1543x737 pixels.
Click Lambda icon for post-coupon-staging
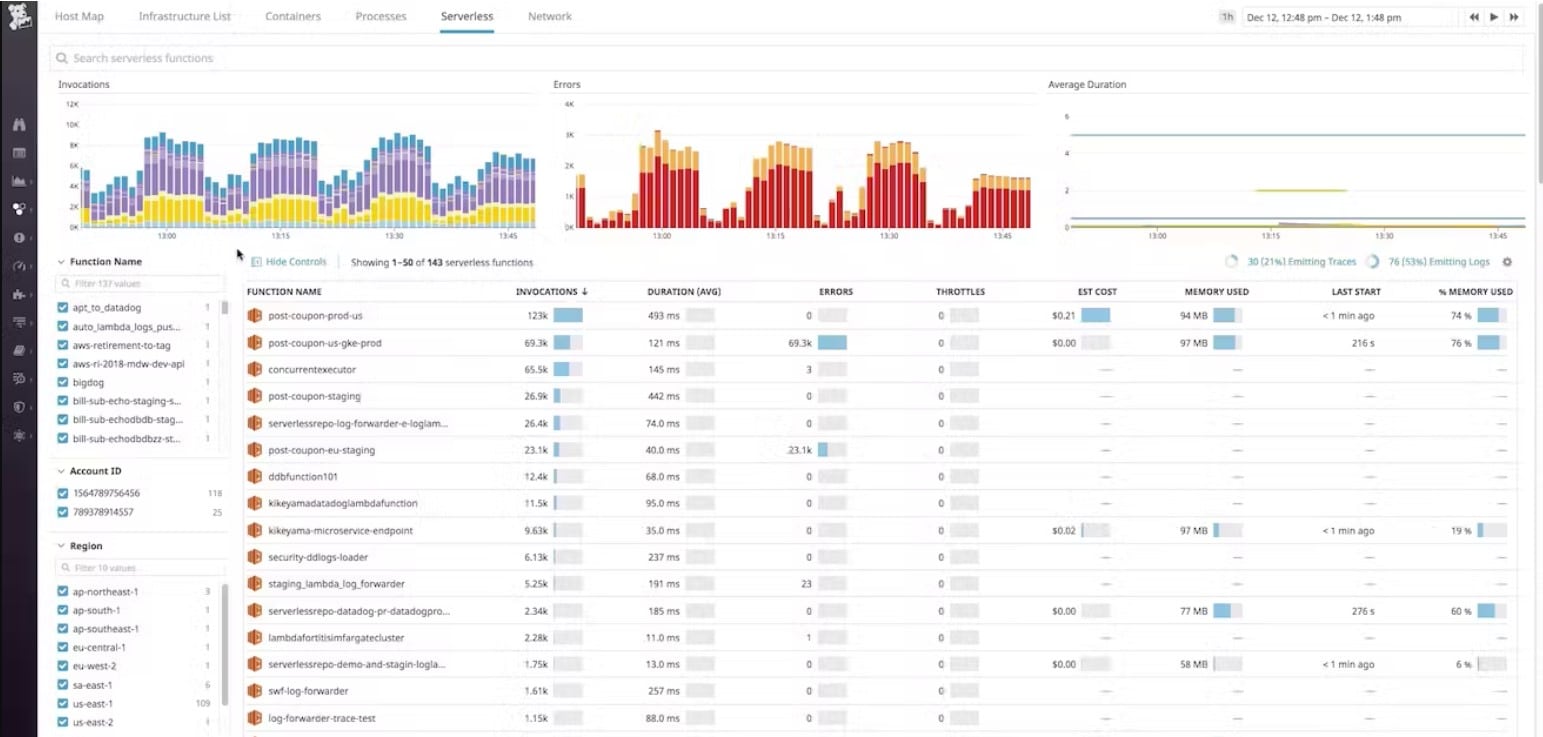(x=254, y=396)
